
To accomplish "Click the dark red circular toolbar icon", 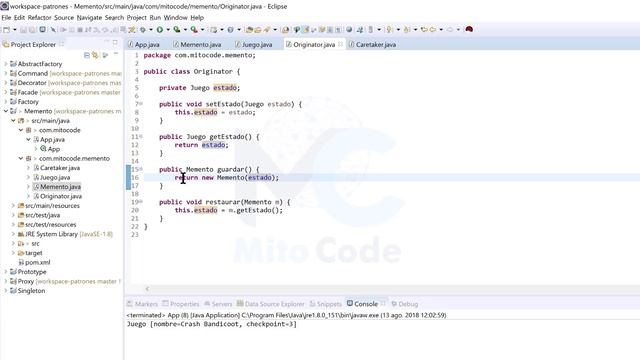I will (469, 29).
